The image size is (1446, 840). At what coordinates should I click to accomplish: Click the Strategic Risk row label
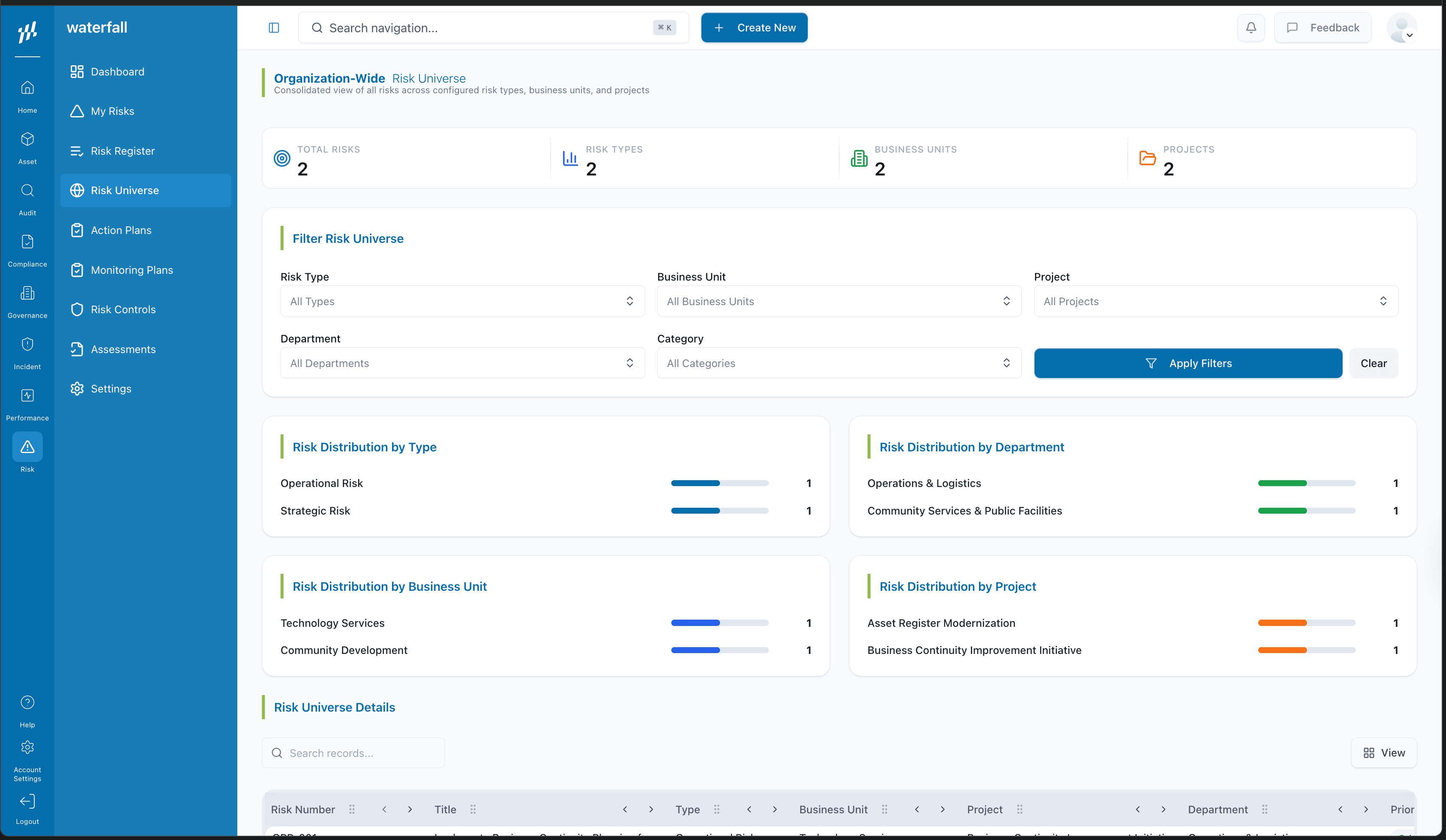(315, 511)
